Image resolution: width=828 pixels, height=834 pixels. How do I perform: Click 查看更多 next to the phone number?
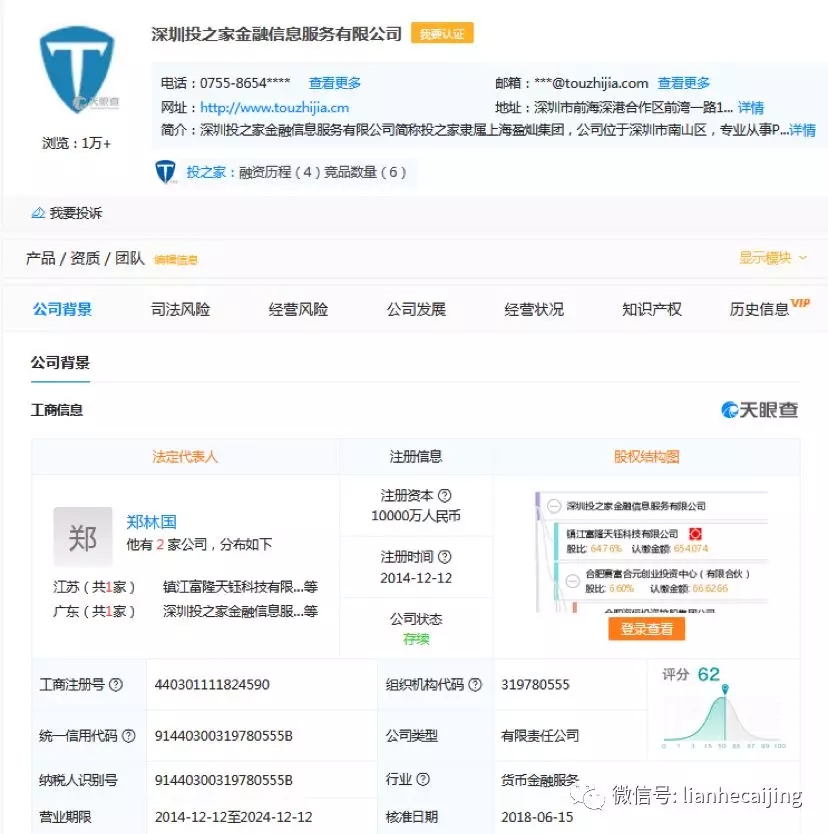[x=334, y=83]
